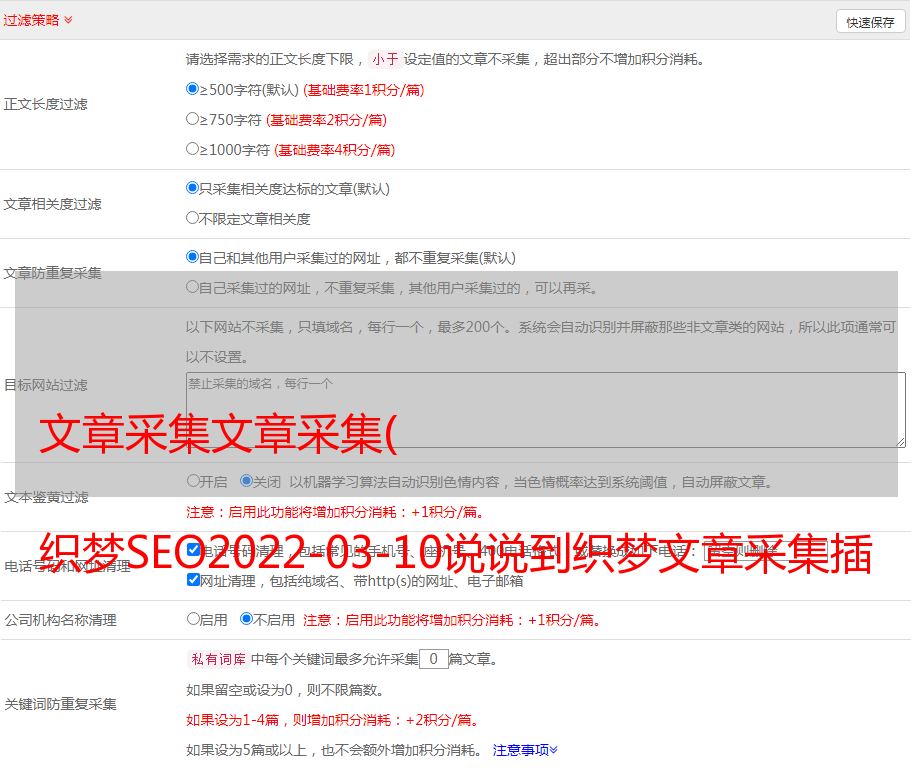
Task: Click the 基础费率4积分/篇 red text
Action: tap(334, 150)
